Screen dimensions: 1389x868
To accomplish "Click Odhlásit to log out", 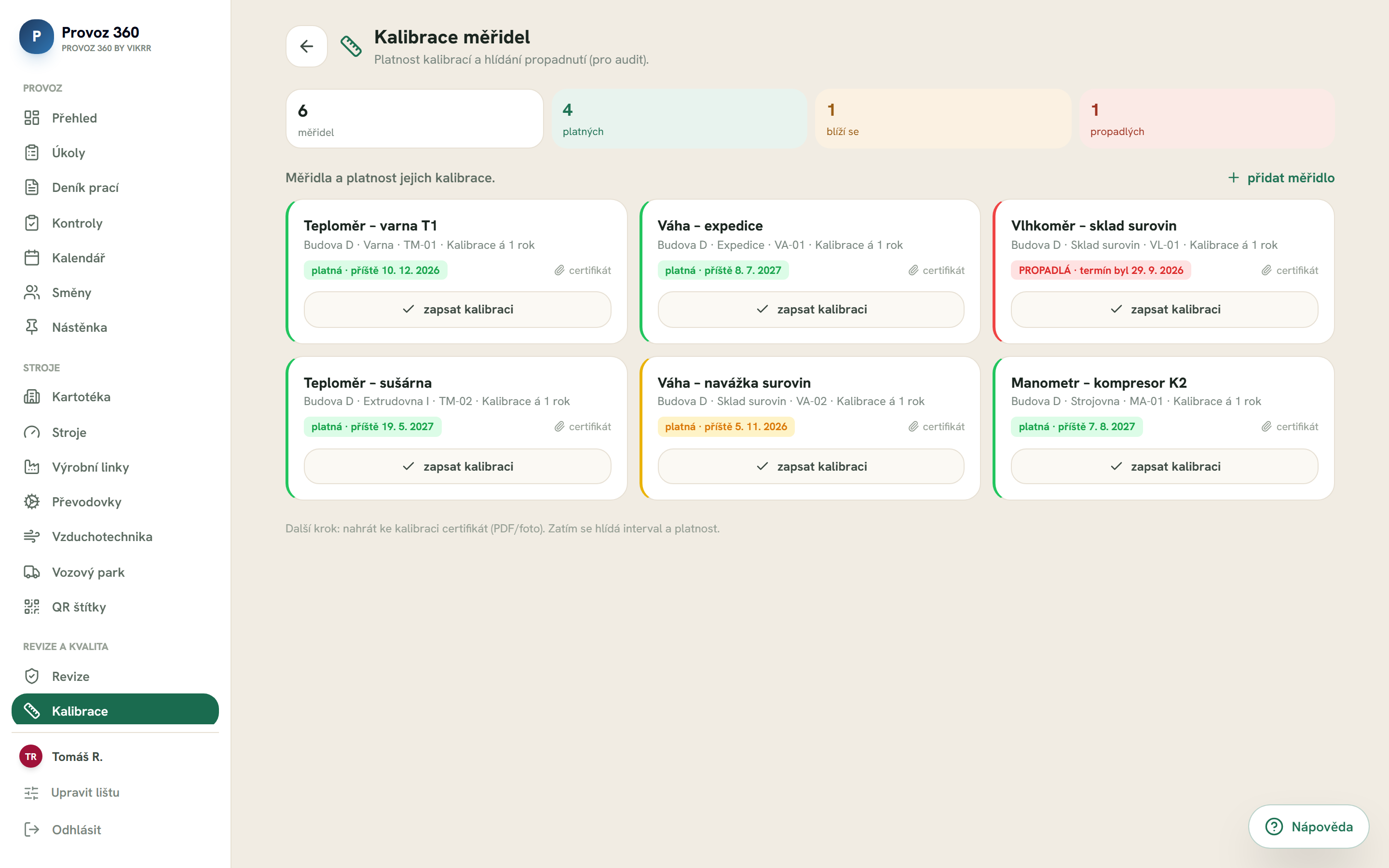I will 62,829.
